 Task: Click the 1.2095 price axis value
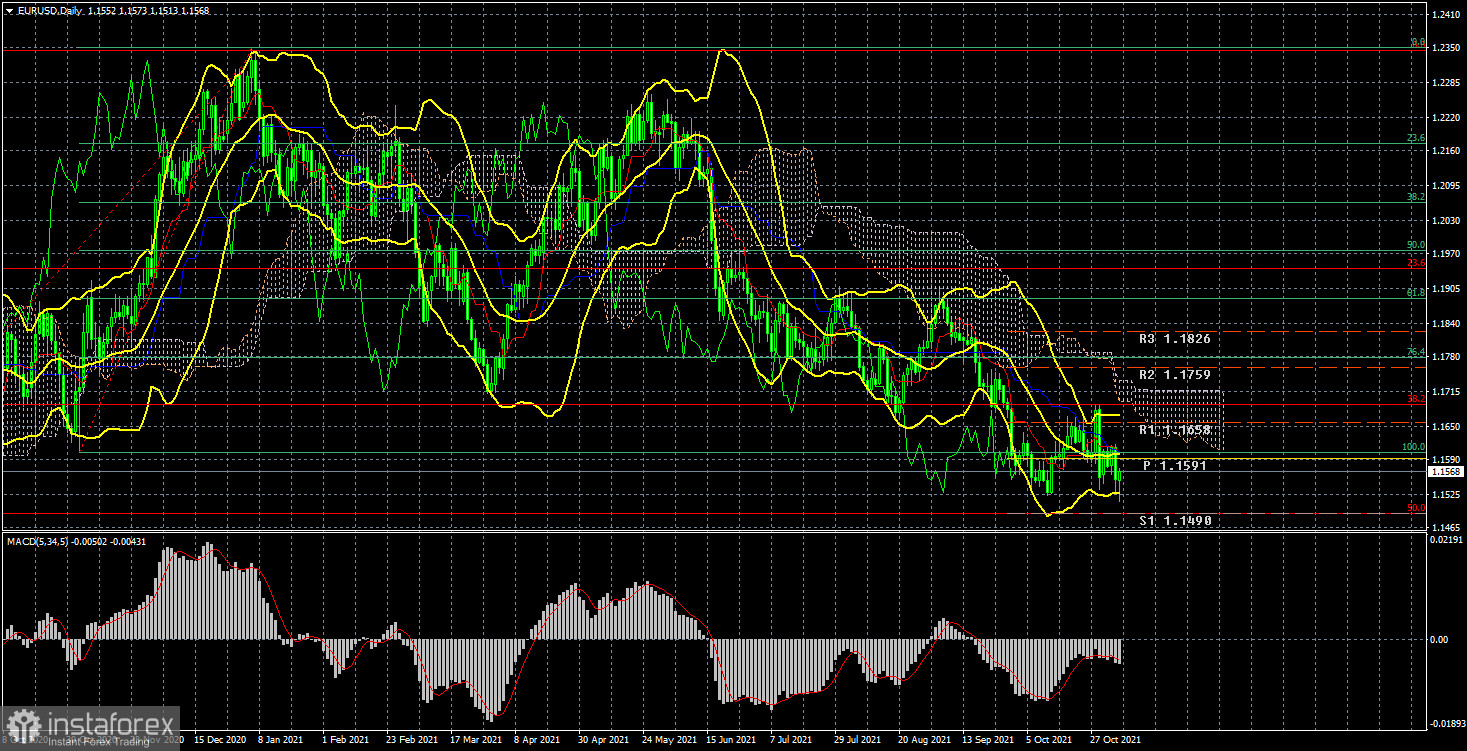[1445, 186]
